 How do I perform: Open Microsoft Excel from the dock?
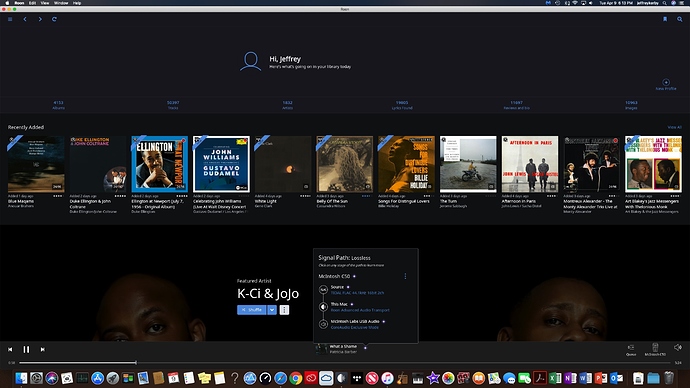(555, 378)
